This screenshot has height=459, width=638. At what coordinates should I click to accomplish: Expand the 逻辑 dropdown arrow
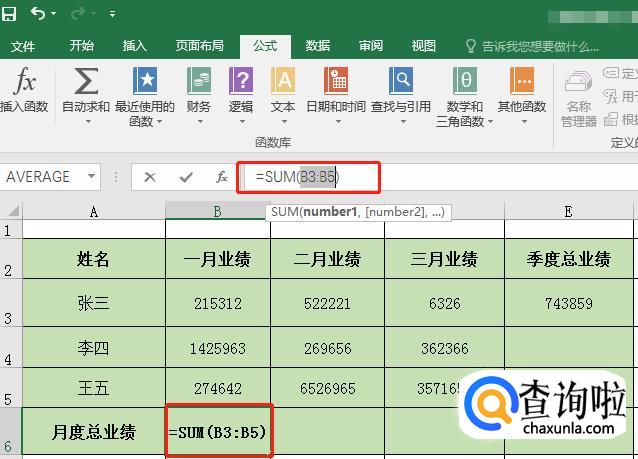pyautogui.click(x=243, y=122)
